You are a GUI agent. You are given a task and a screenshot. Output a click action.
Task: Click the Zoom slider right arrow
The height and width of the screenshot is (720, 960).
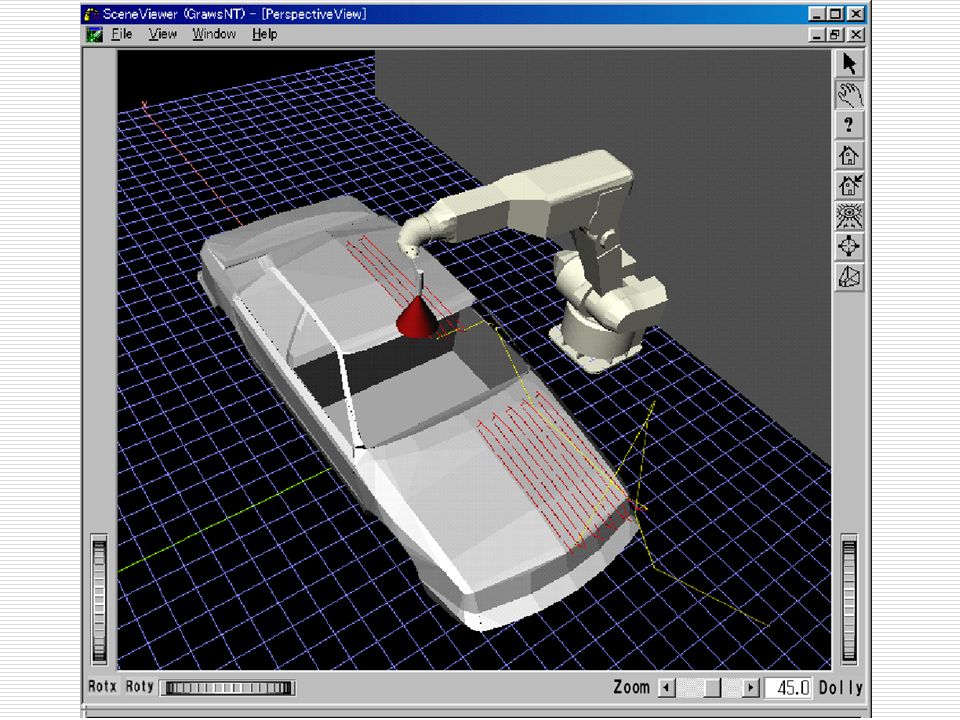(751, 688)
